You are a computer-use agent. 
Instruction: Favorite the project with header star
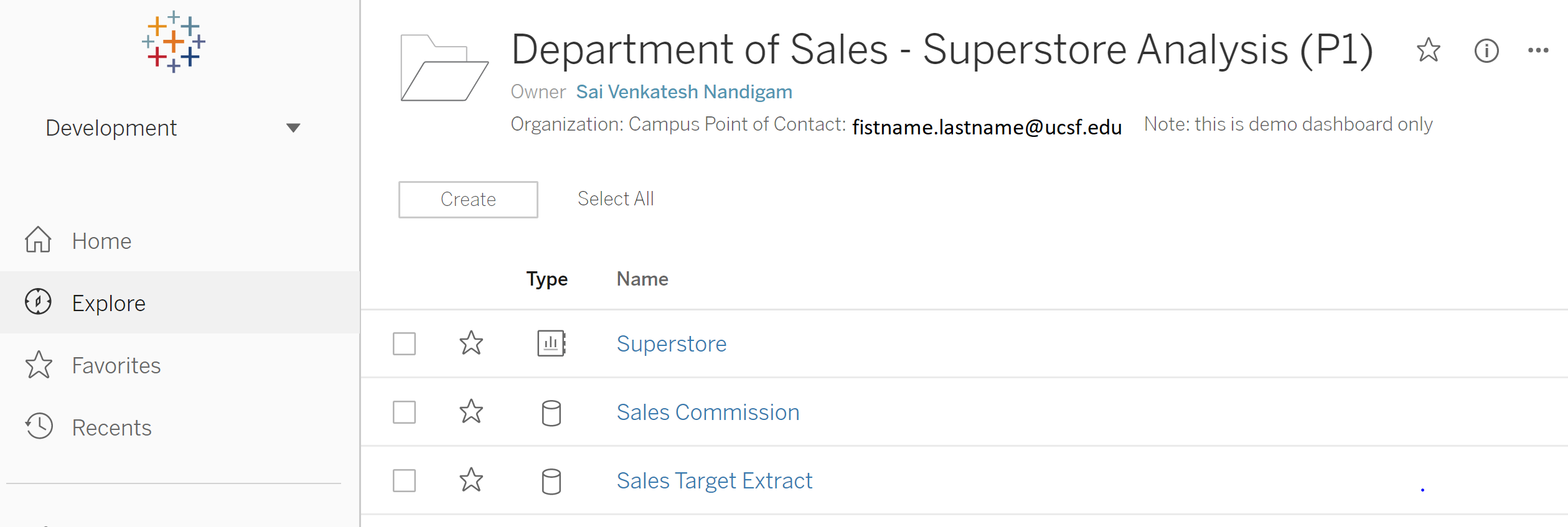click(x=1429, y=50)
